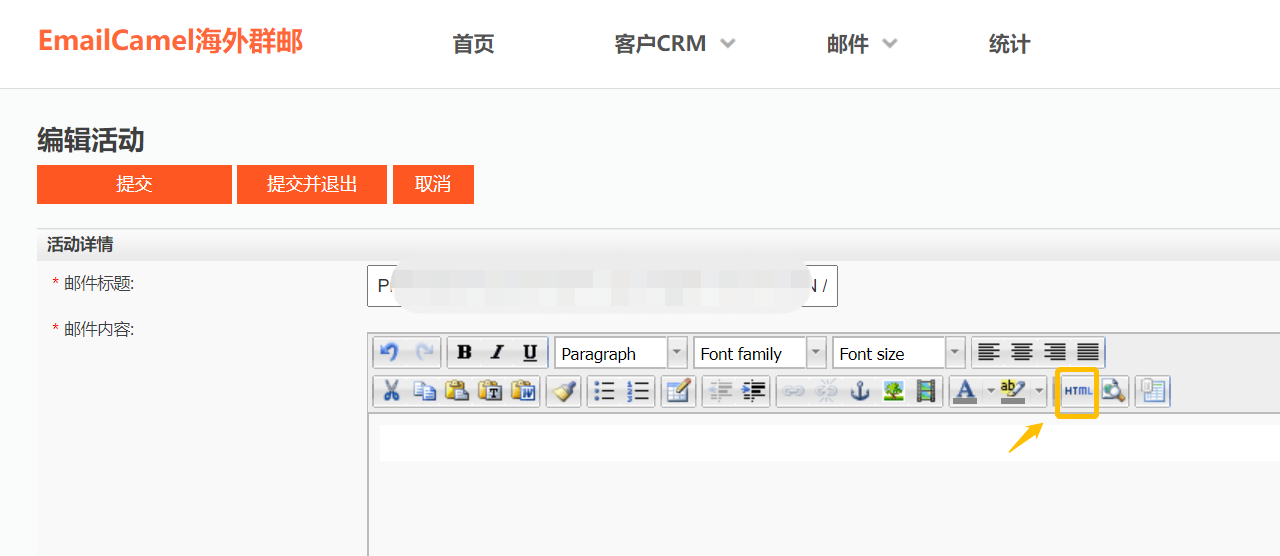Toggle underline text formatting

[x=530, y=352]
